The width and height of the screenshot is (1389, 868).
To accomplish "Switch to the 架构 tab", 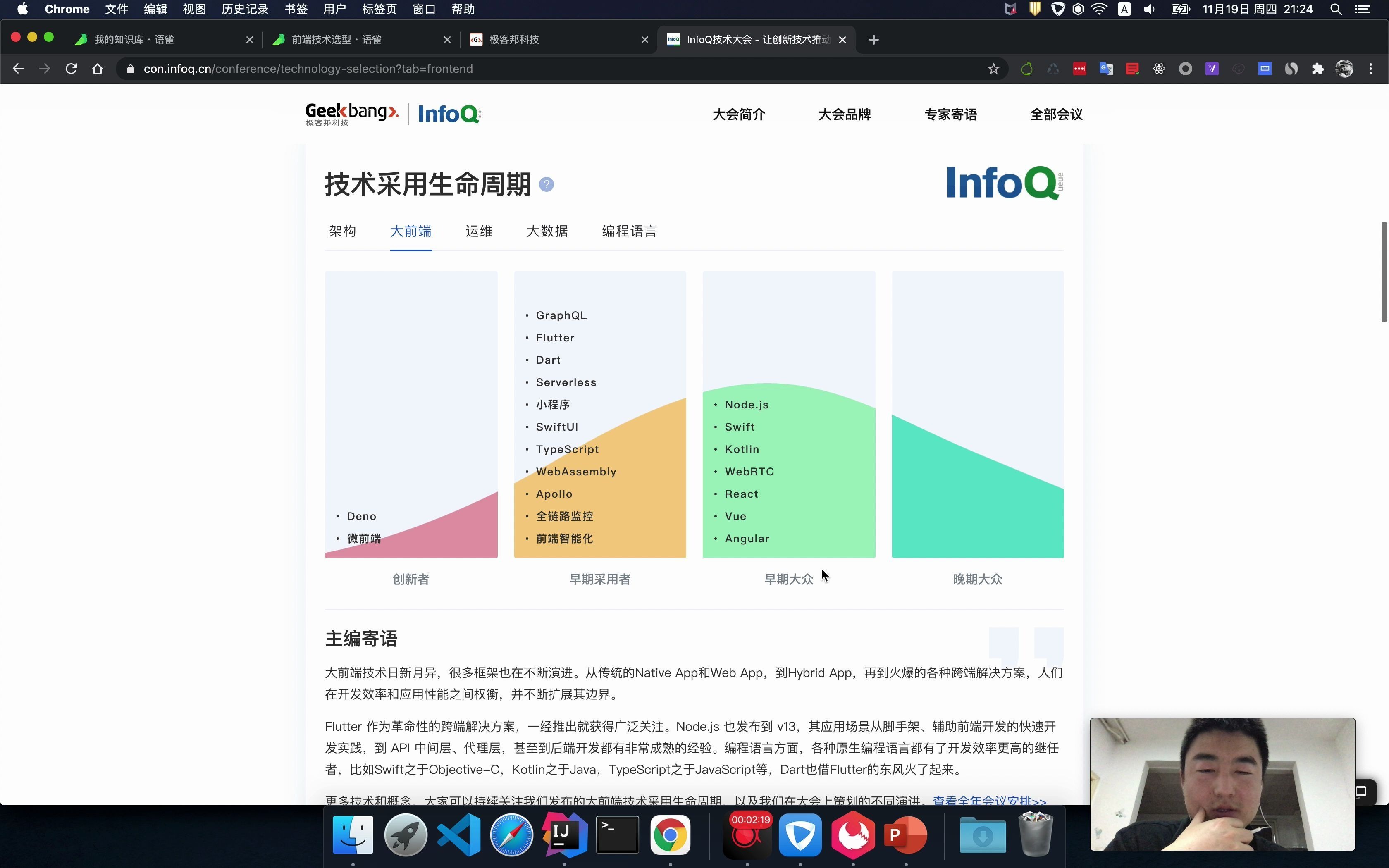I will tap(343, 231).
